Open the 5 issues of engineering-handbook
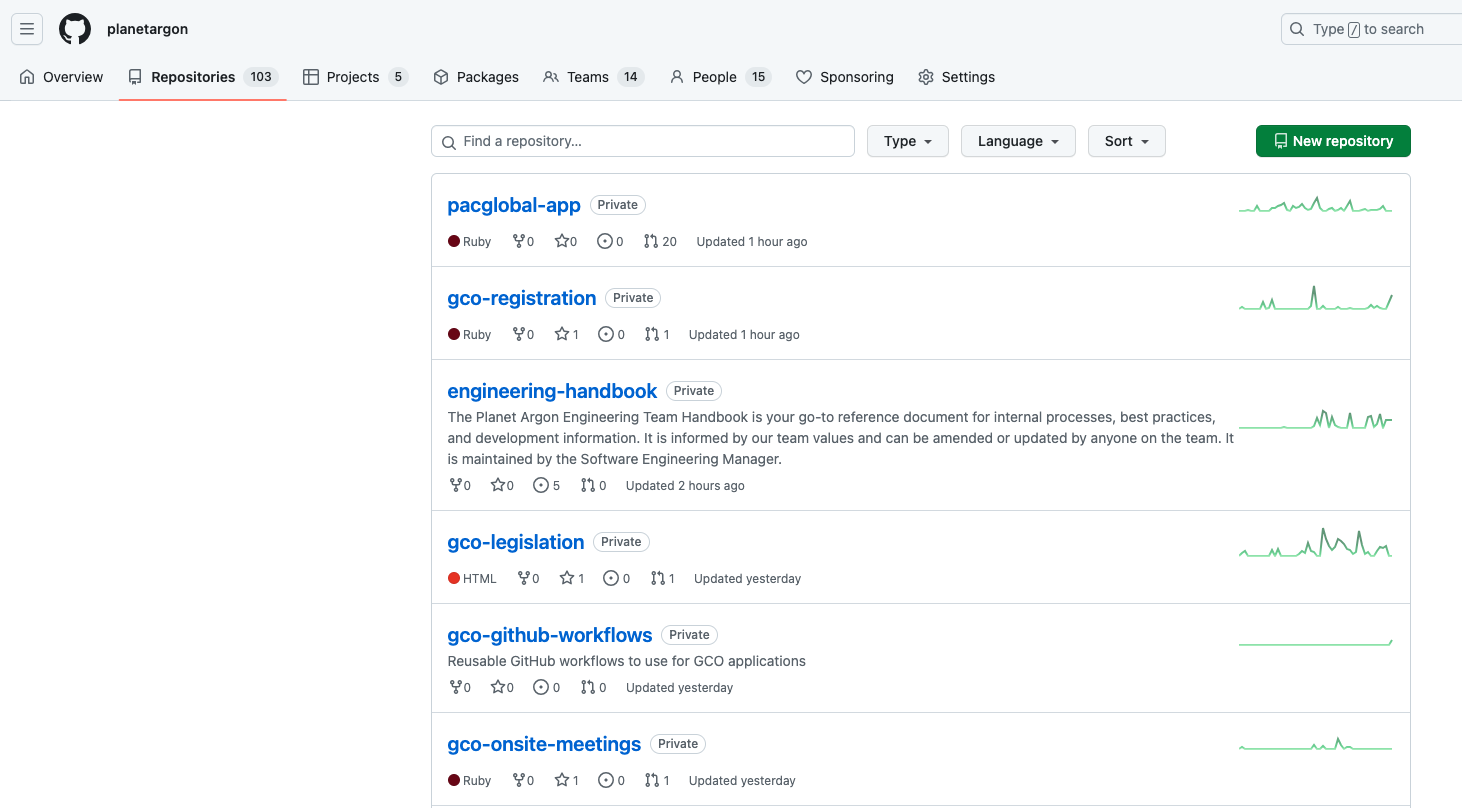 [x=547, y=485]
